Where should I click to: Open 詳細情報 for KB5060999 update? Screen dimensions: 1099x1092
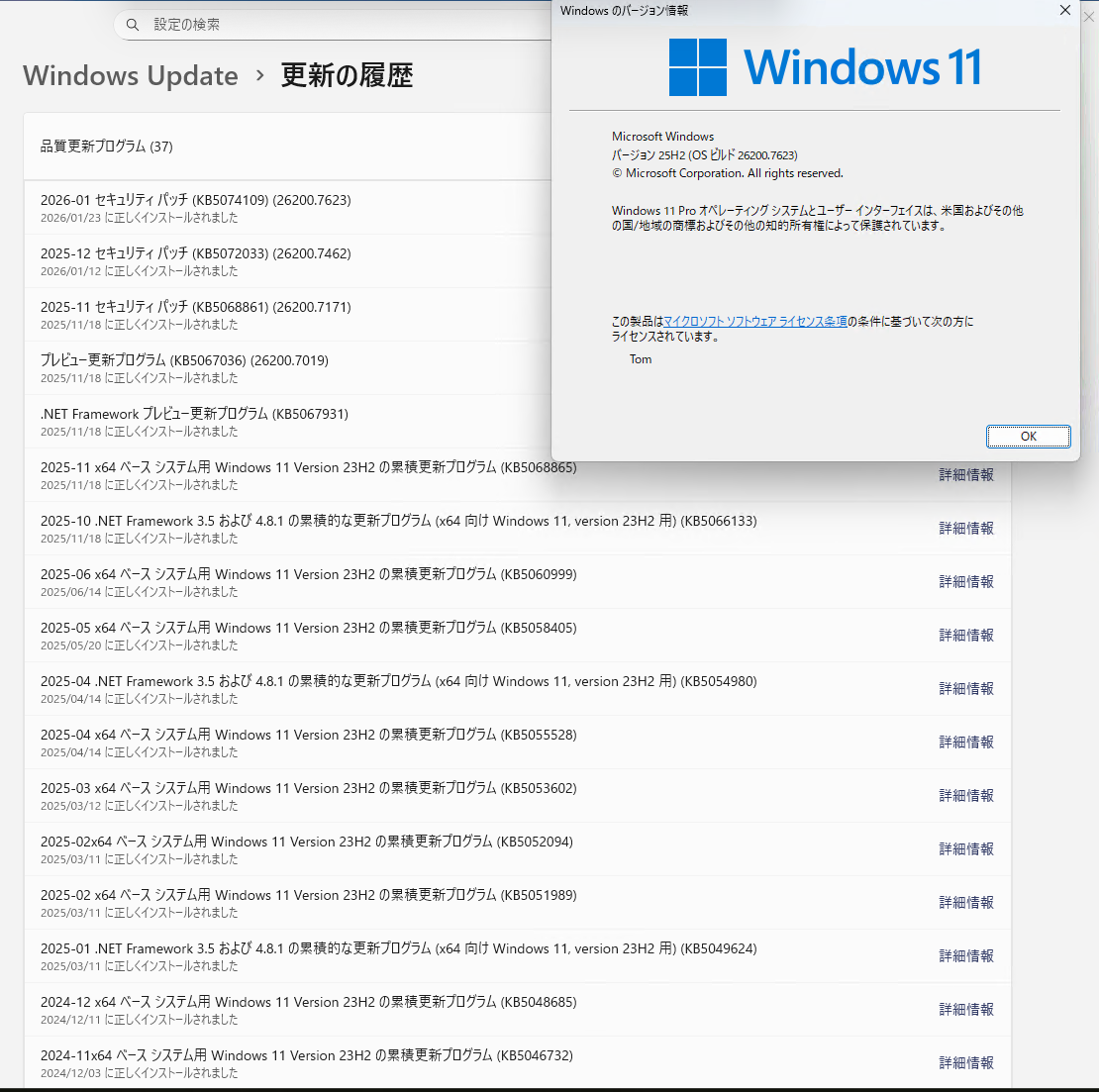point(965,581)
